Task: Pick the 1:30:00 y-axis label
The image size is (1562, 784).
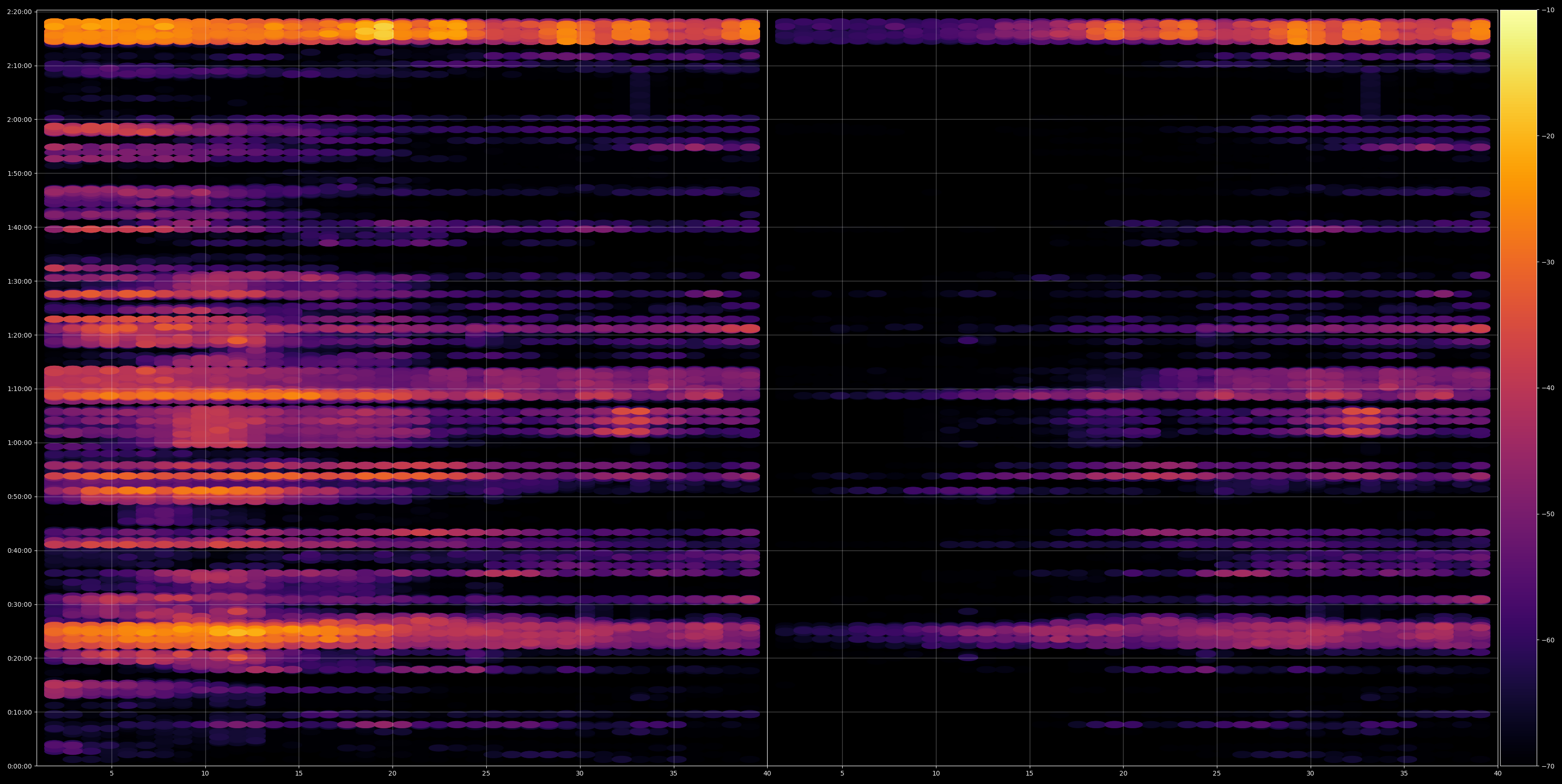Action: click(19, 281)
